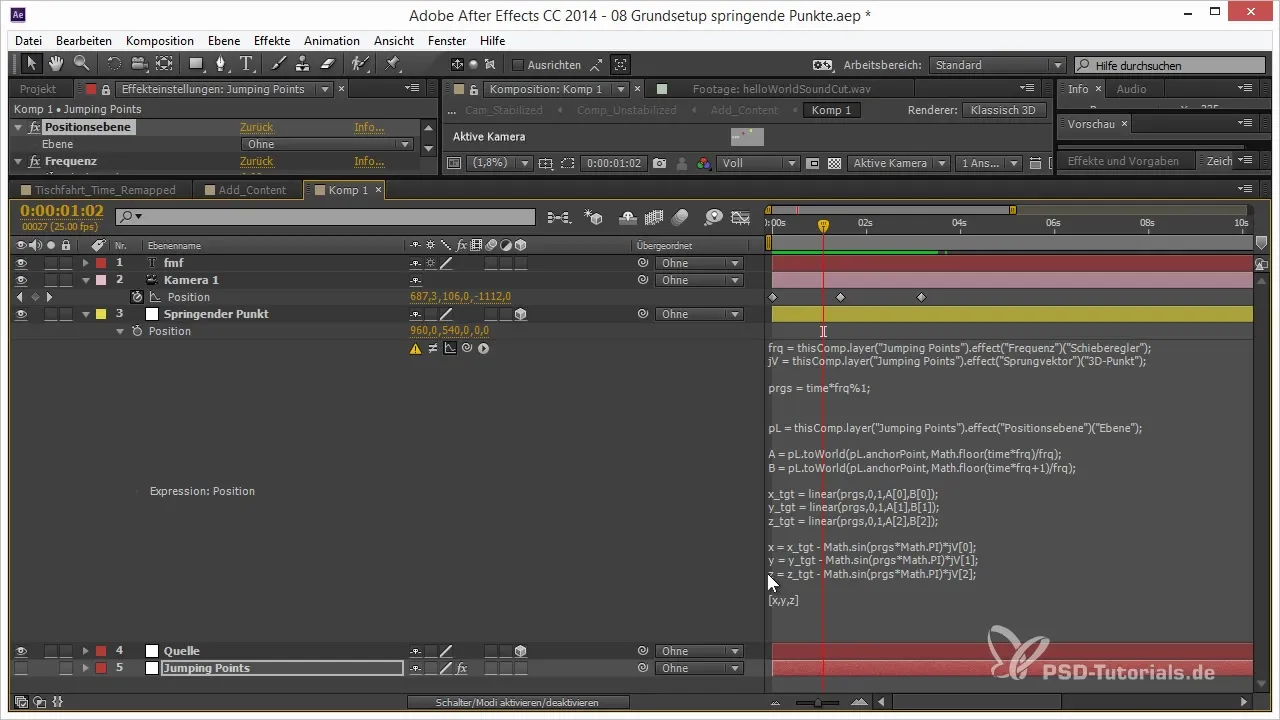Switch to the Tischfahrt_Time_Remapped tab
The height and width of the screenshot is (720, 1280).
pyautogui.click(x=105, y=190)
